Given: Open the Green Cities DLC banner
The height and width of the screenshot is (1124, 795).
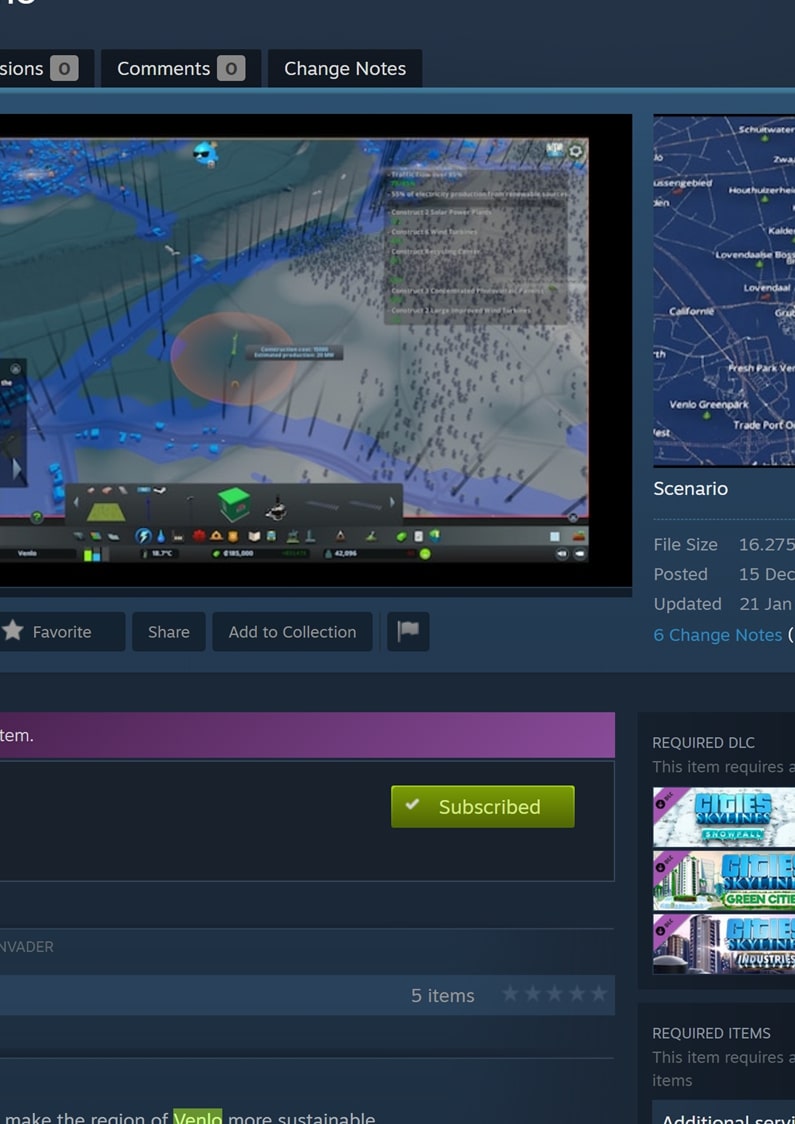Looking at the screenshot, I should coord(723,880).
